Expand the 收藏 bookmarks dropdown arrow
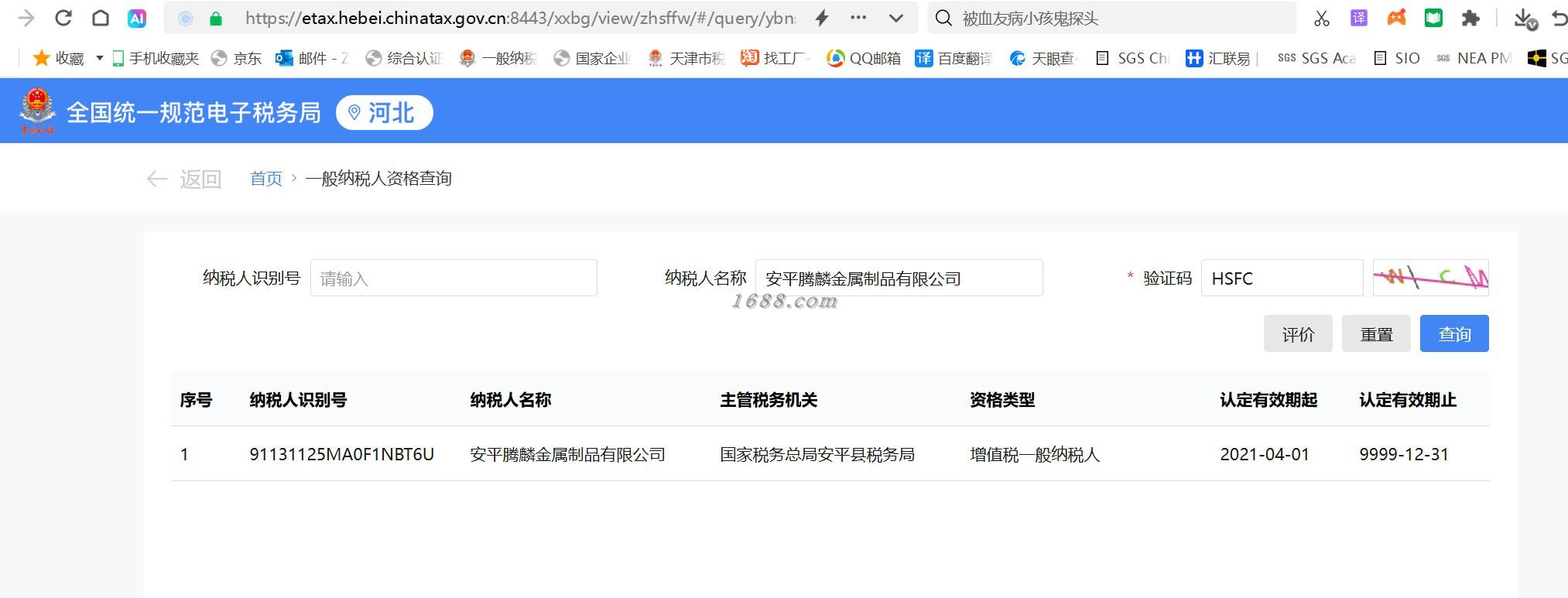 tap(99, 58)
